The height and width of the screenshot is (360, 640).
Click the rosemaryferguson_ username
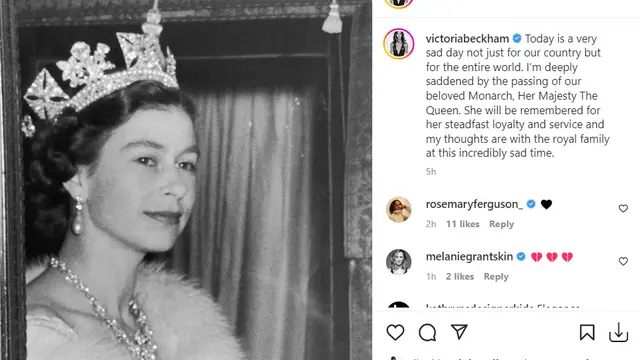tap(474, 204)
